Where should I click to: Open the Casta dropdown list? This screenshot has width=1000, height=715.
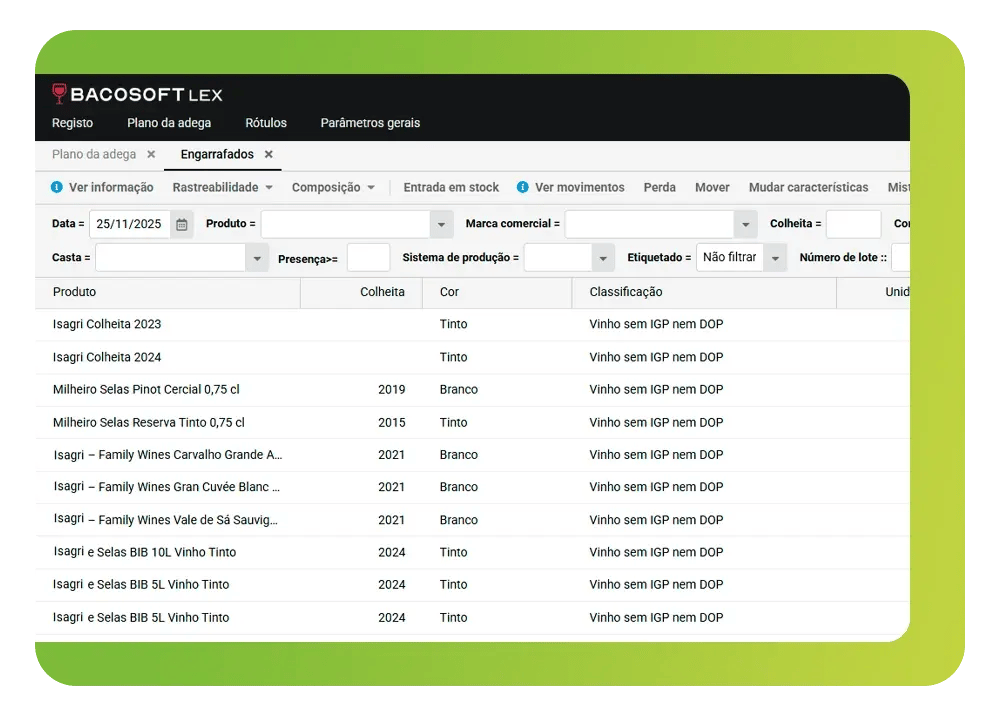click(x=258, y=258)
